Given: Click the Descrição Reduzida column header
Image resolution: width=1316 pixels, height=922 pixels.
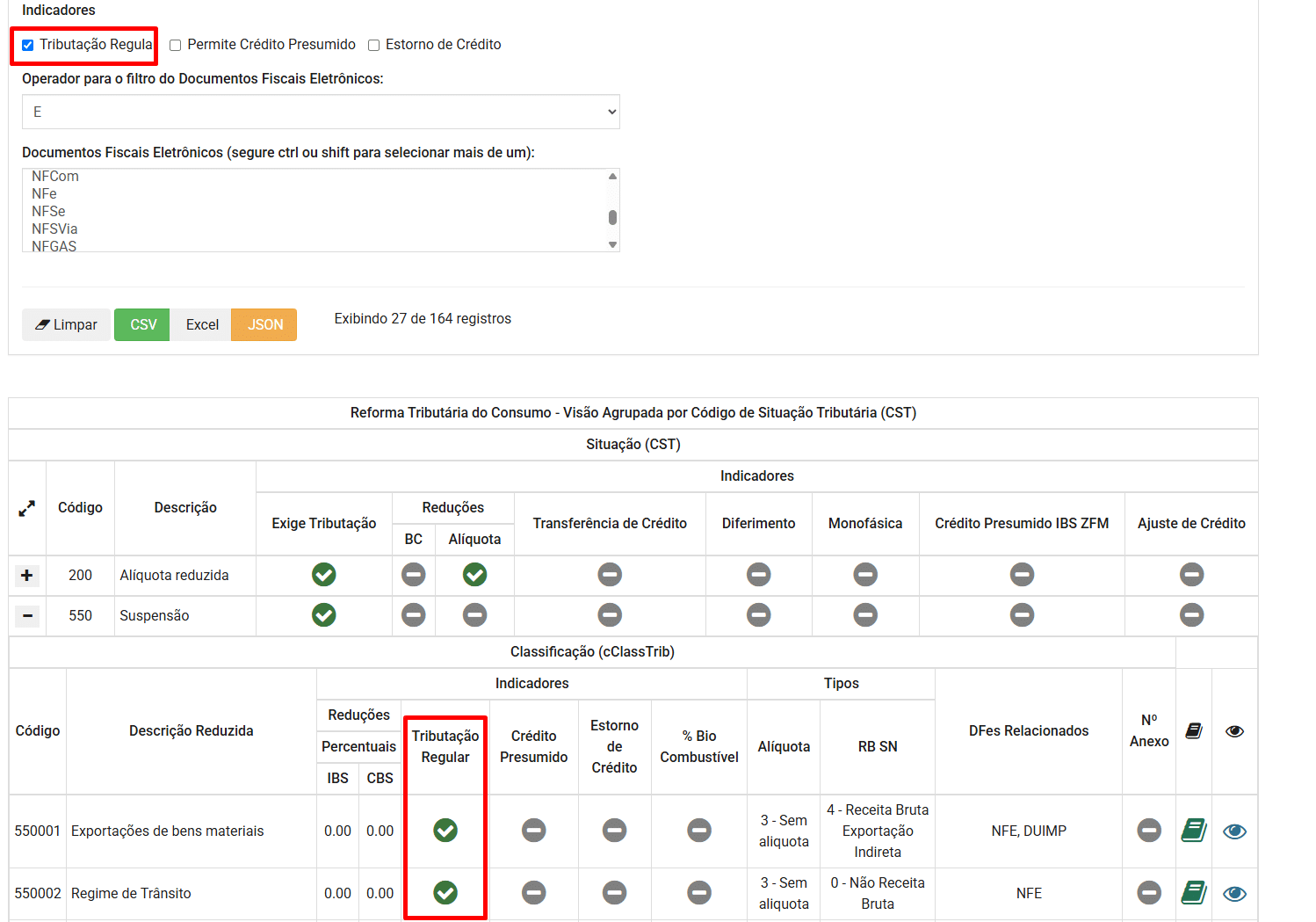Looking at the screenshot, I should 192,731.
